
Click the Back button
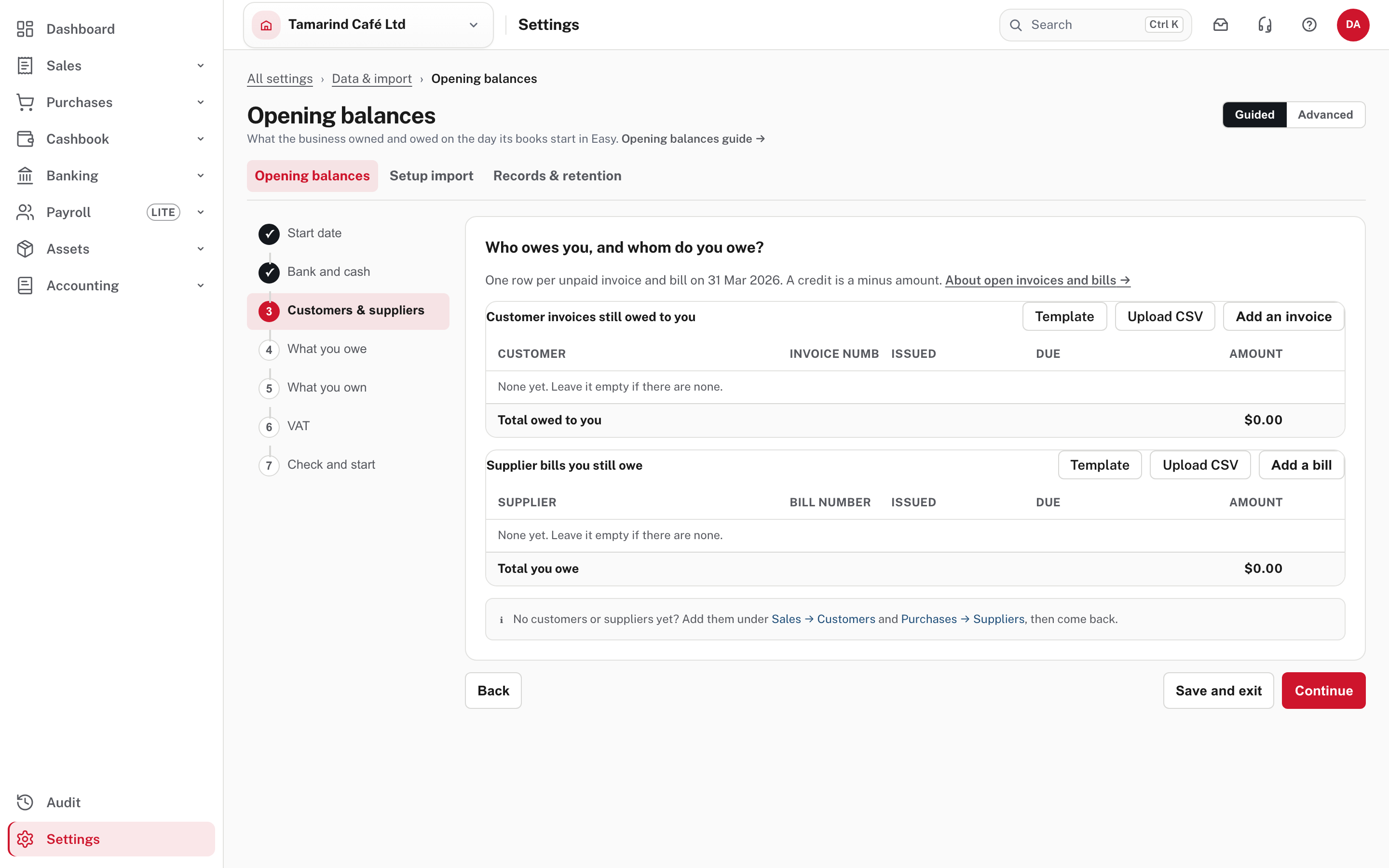point(493,691)
